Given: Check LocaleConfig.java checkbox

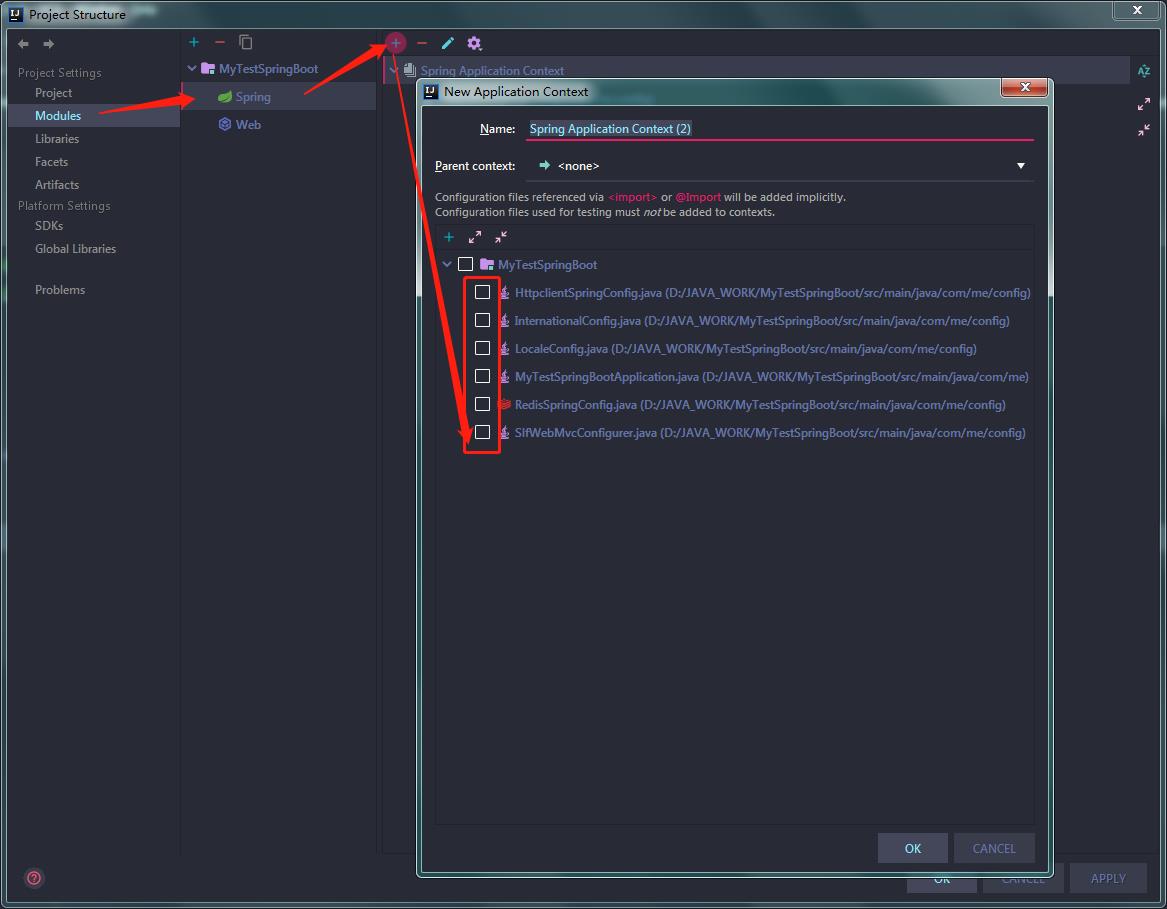Looking at the screenshot, I should (x=482, y=348).
